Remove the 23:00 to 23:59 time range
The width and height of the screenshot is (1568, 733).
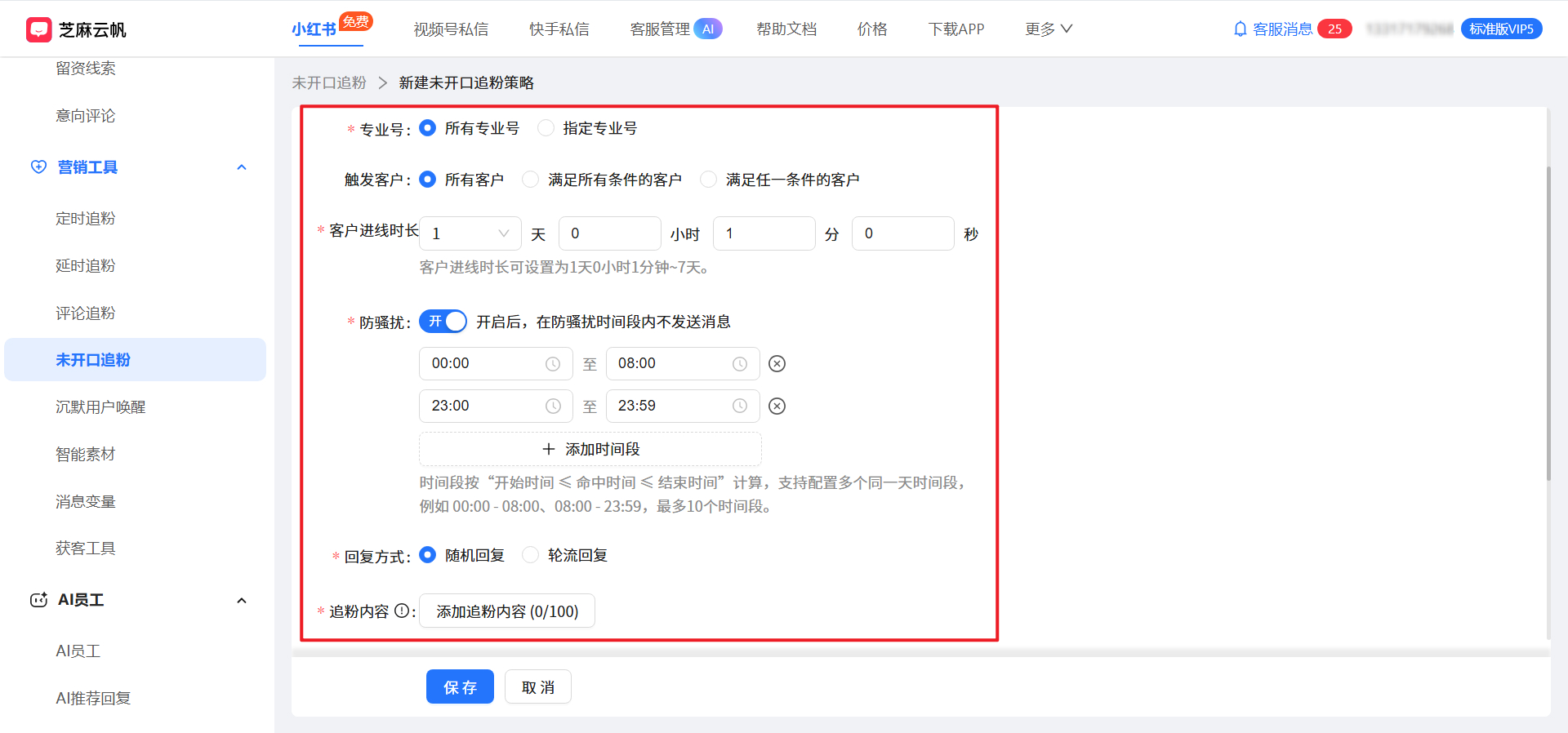(777, 406)
